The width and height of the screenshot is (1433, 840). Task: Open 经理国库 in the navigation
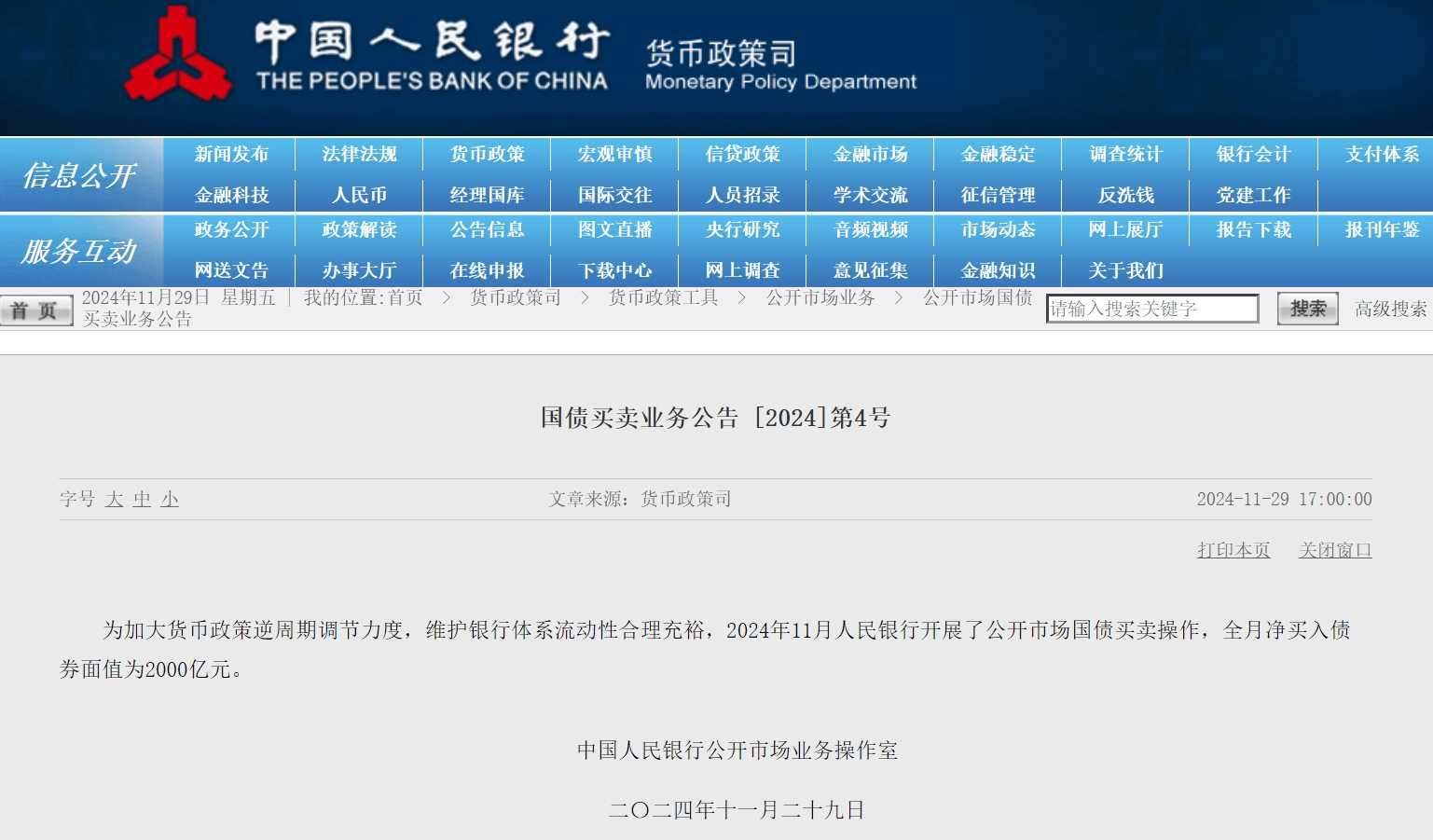(x=487, y=196)
